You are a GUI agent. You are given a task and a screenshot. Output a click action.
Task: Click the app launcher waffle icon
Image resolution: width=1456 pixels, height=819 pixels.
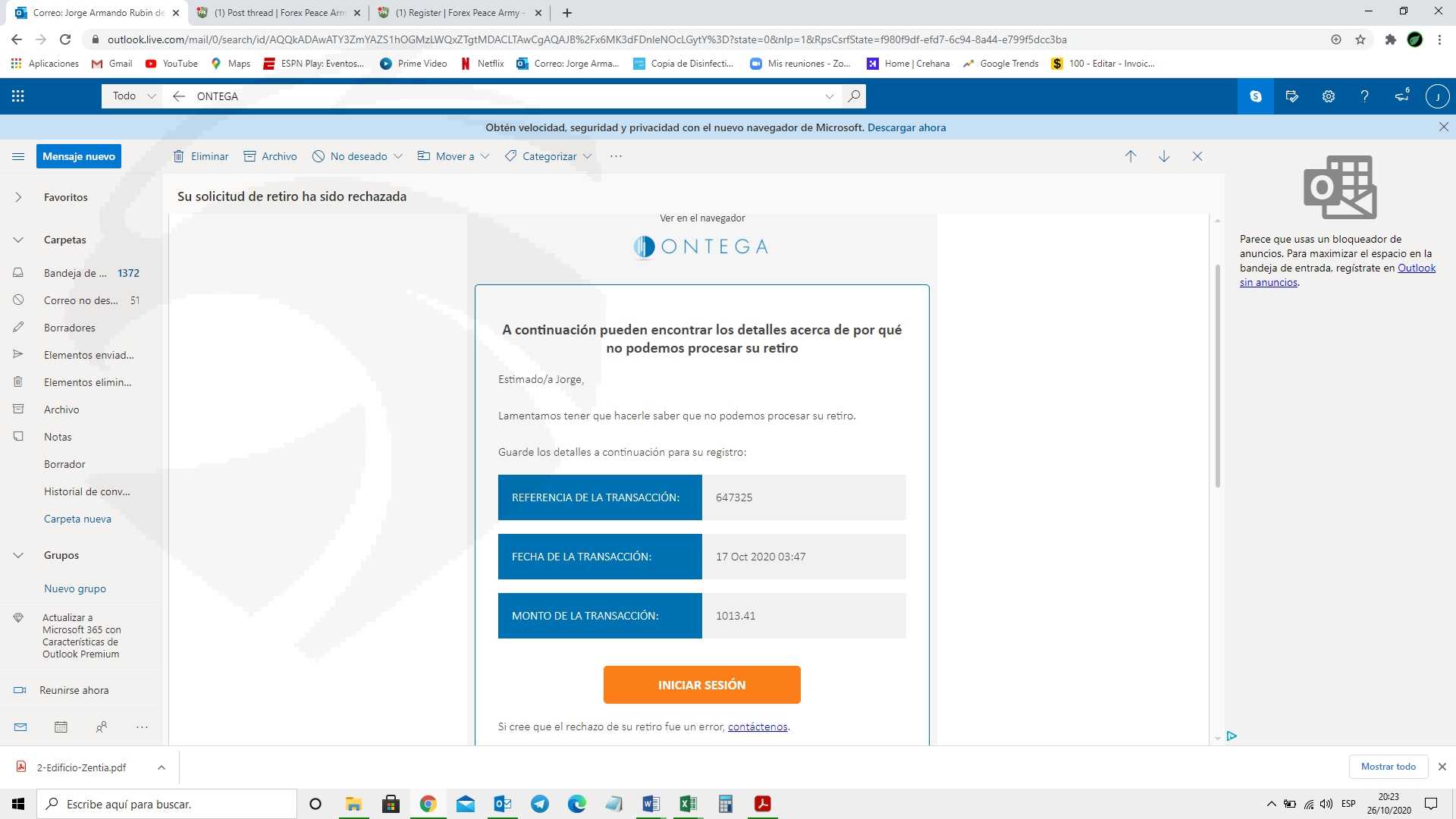pos(18,96)
